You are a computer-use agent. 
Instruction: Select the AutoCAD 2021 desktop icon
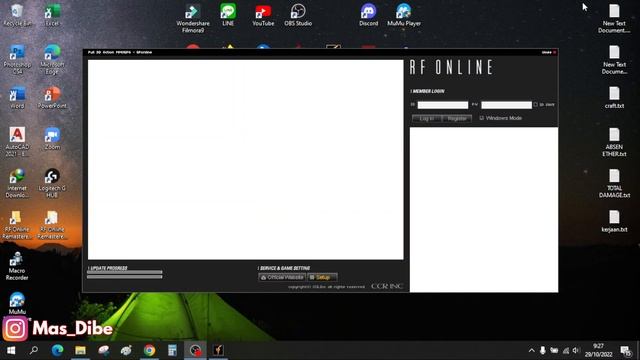[17, 142]
